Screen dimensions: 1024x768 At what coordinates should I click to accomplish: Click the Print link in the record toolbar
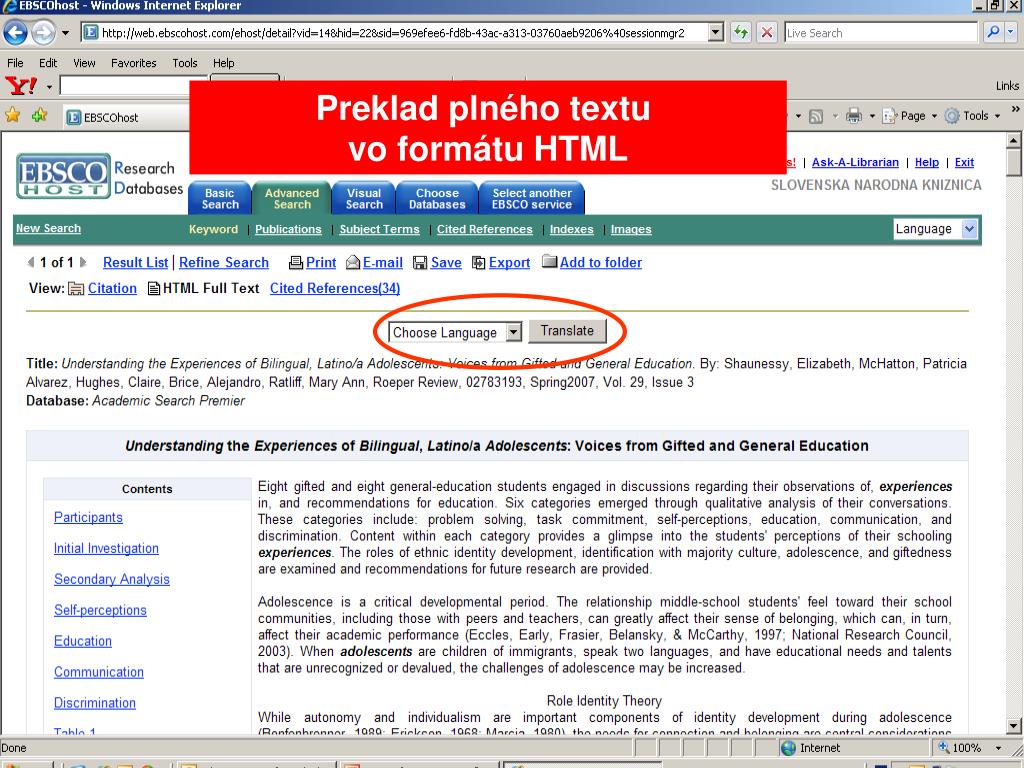(321, 263)
